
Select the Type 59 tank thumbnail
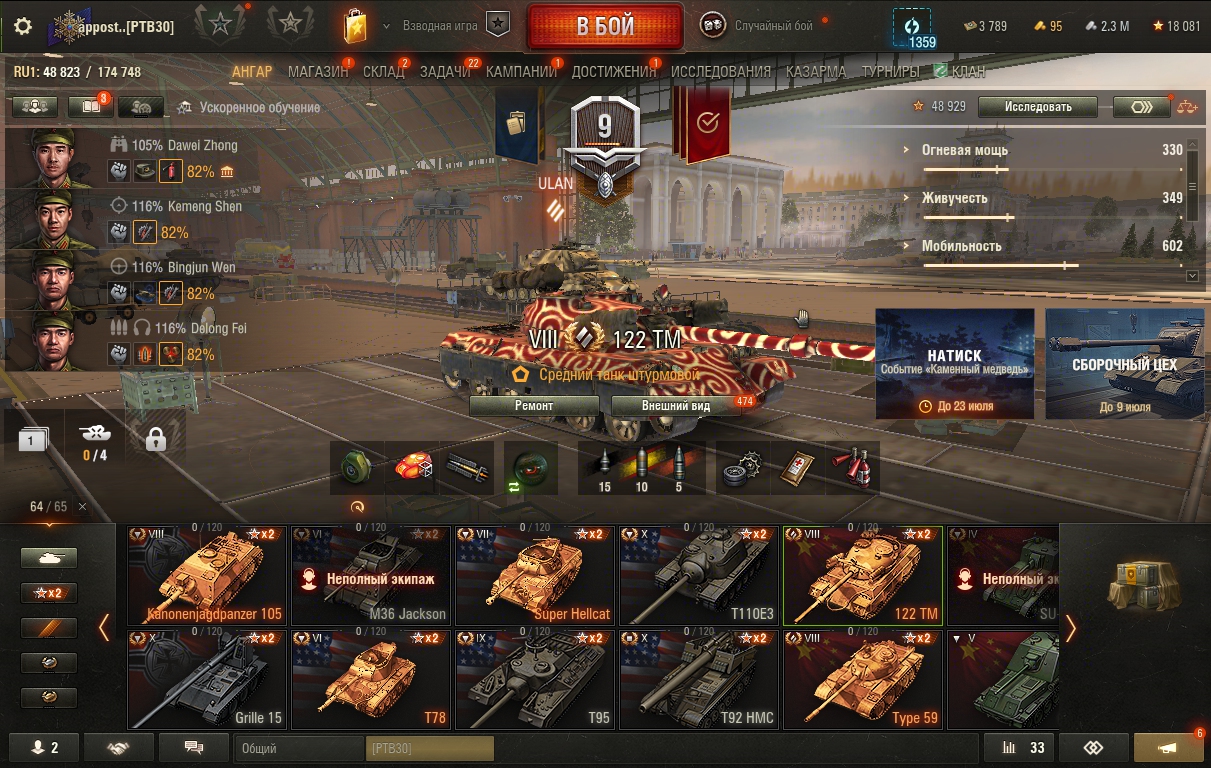coord(863,679)
